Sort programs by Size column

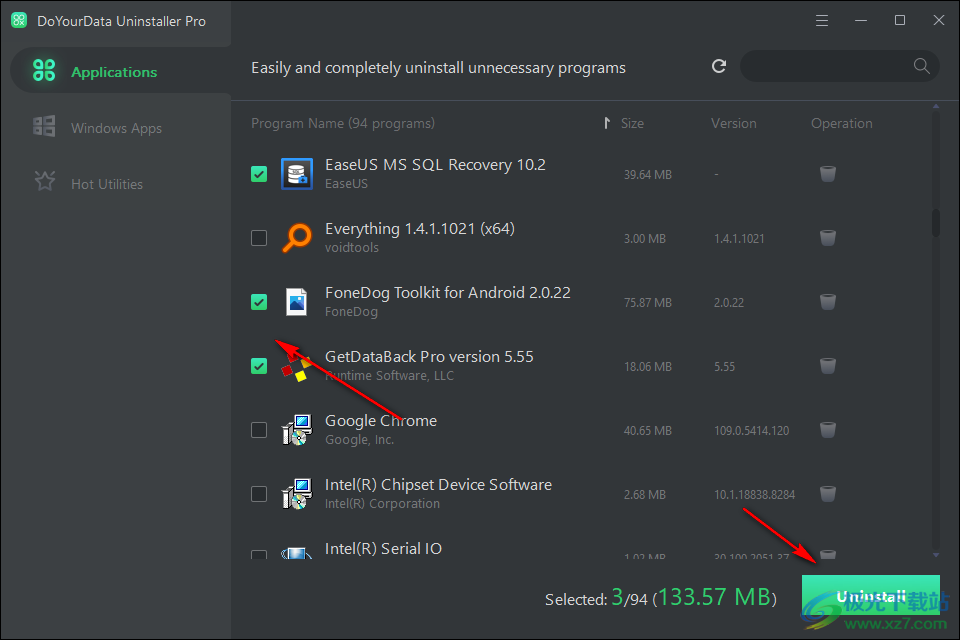[x=632, y=123]
